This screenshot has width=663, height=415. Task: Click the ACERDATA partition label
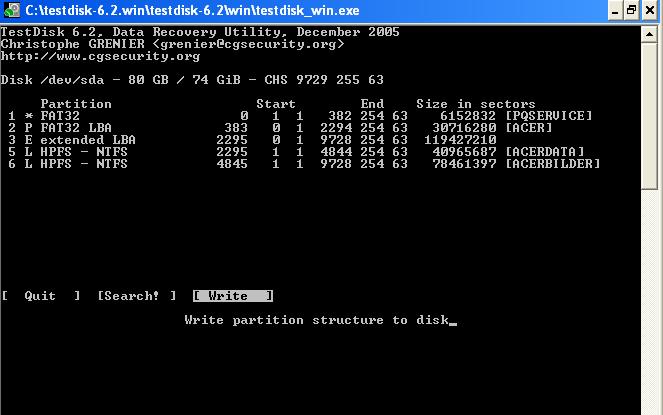pos(545,151)
